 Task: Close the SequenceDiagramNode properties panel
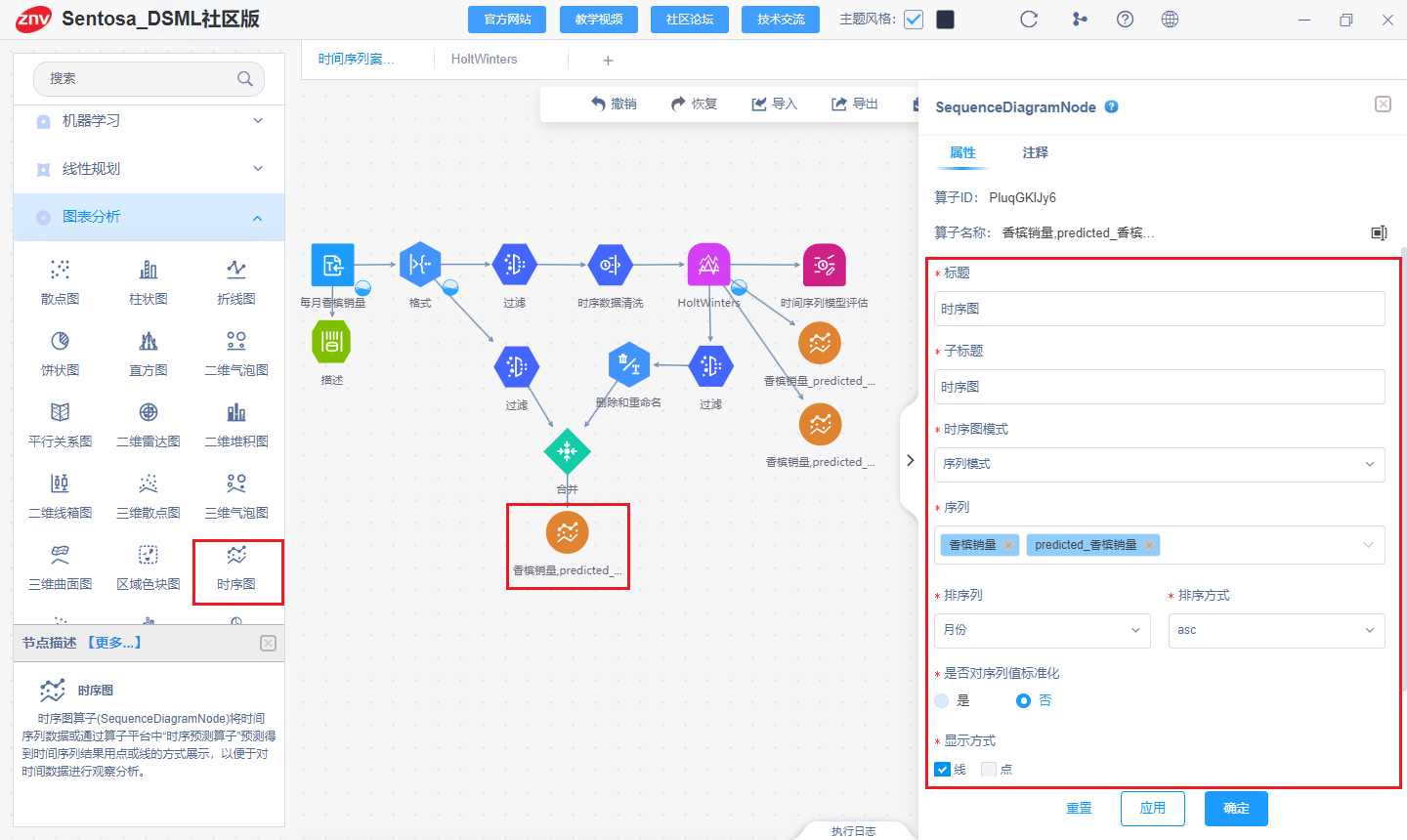click(x=1383, y=105)
